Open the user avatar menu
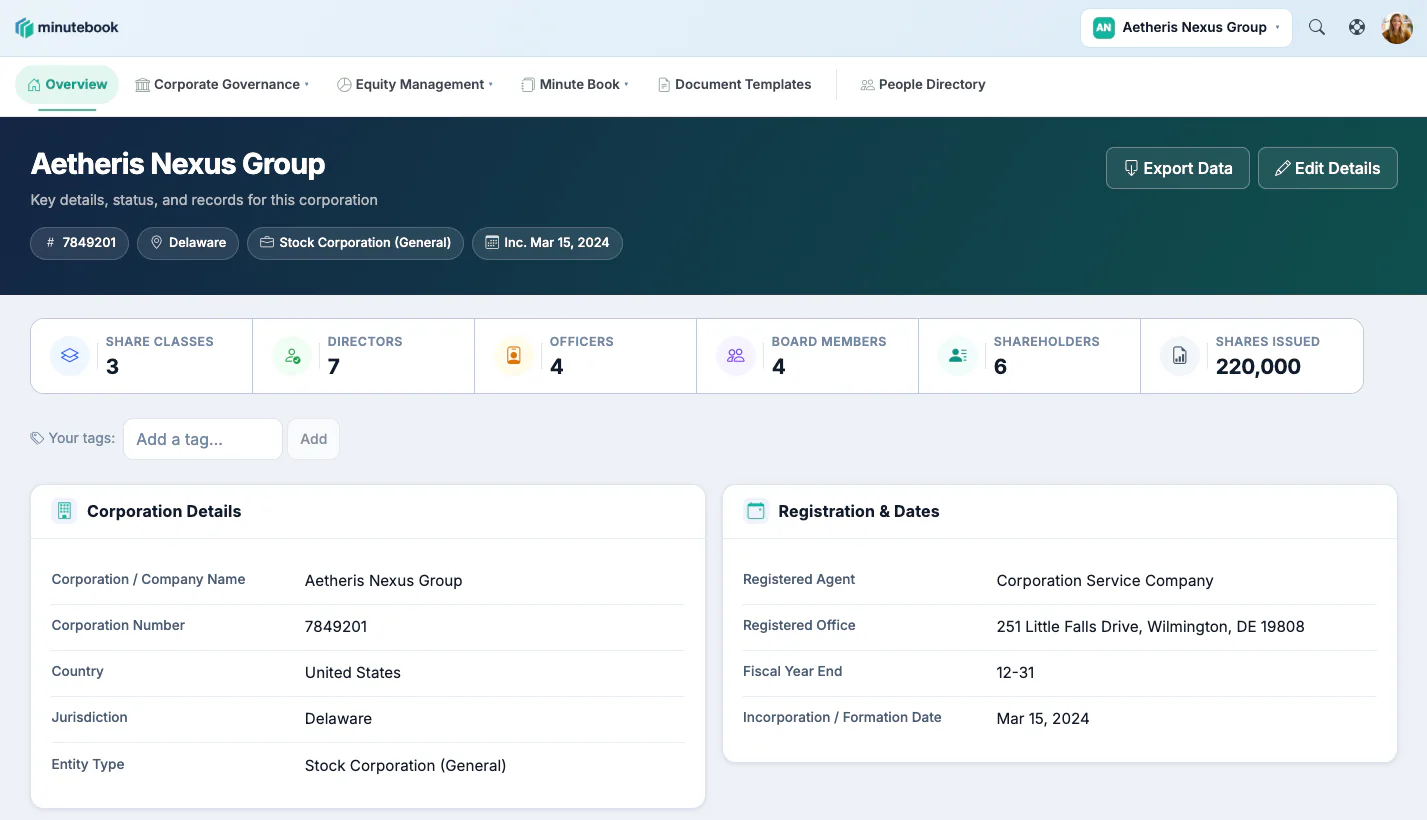The width and height of the screenshot is (1427, 820). point(1397,28)
